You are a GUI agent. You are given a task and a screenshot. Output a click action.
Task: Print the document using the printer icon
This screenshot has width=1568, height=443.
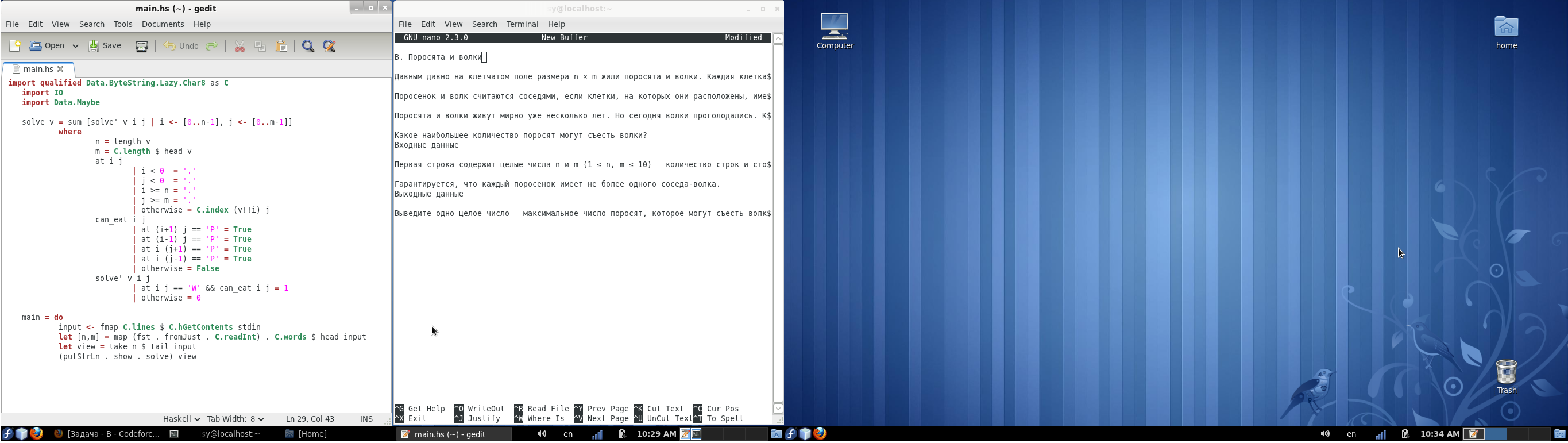[x=142, y=46]
